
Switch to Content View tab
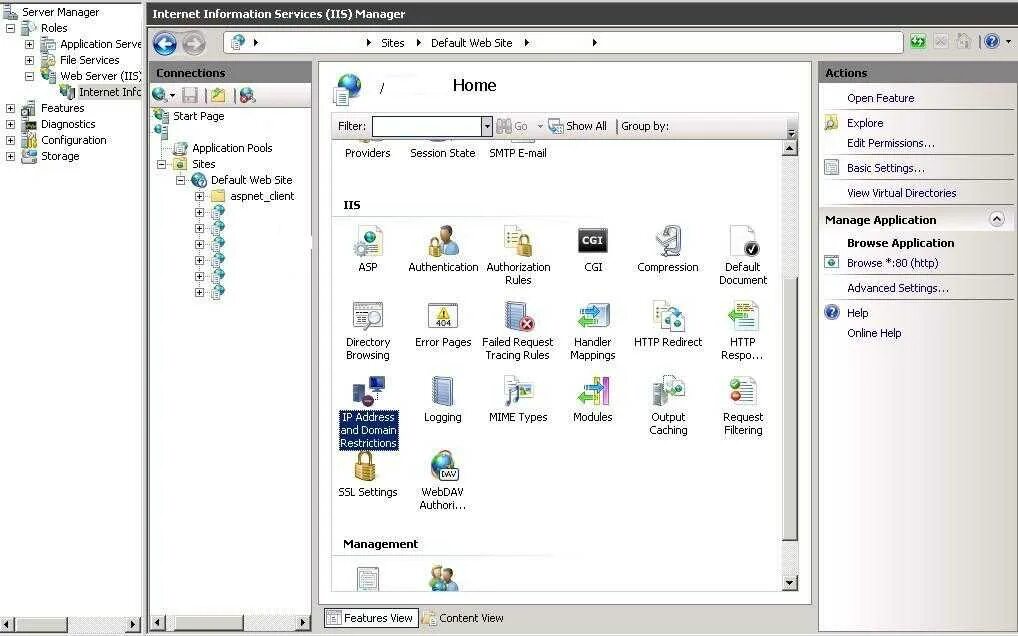tap(464, 618)
